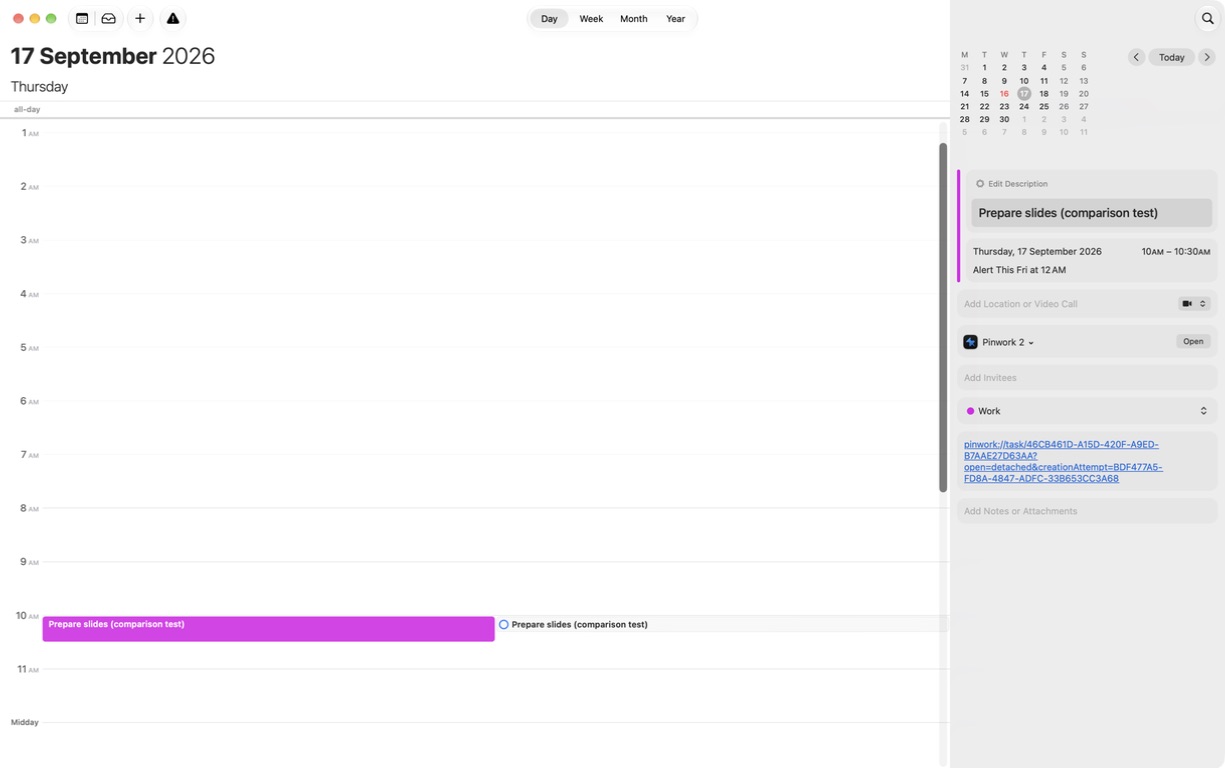The width and height of the screenshot is (1225, 768).
Task: Open the pinwork task link
Action: 1063,461
